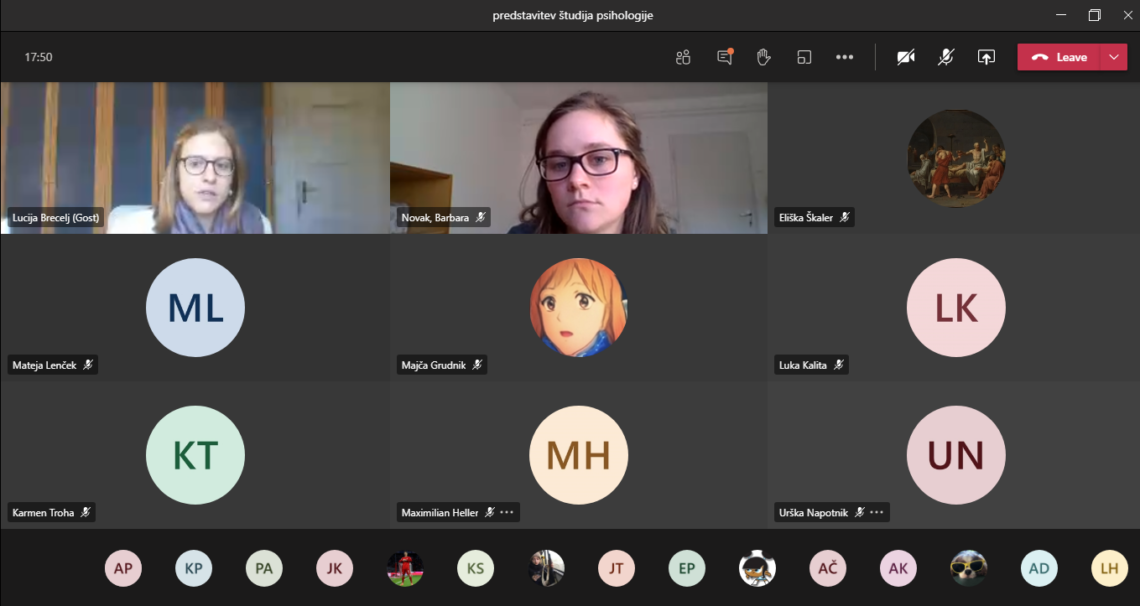Click the cartoon duck participant avatar
This screenshot has height=606, width=1140.
(x=758, y=568)
